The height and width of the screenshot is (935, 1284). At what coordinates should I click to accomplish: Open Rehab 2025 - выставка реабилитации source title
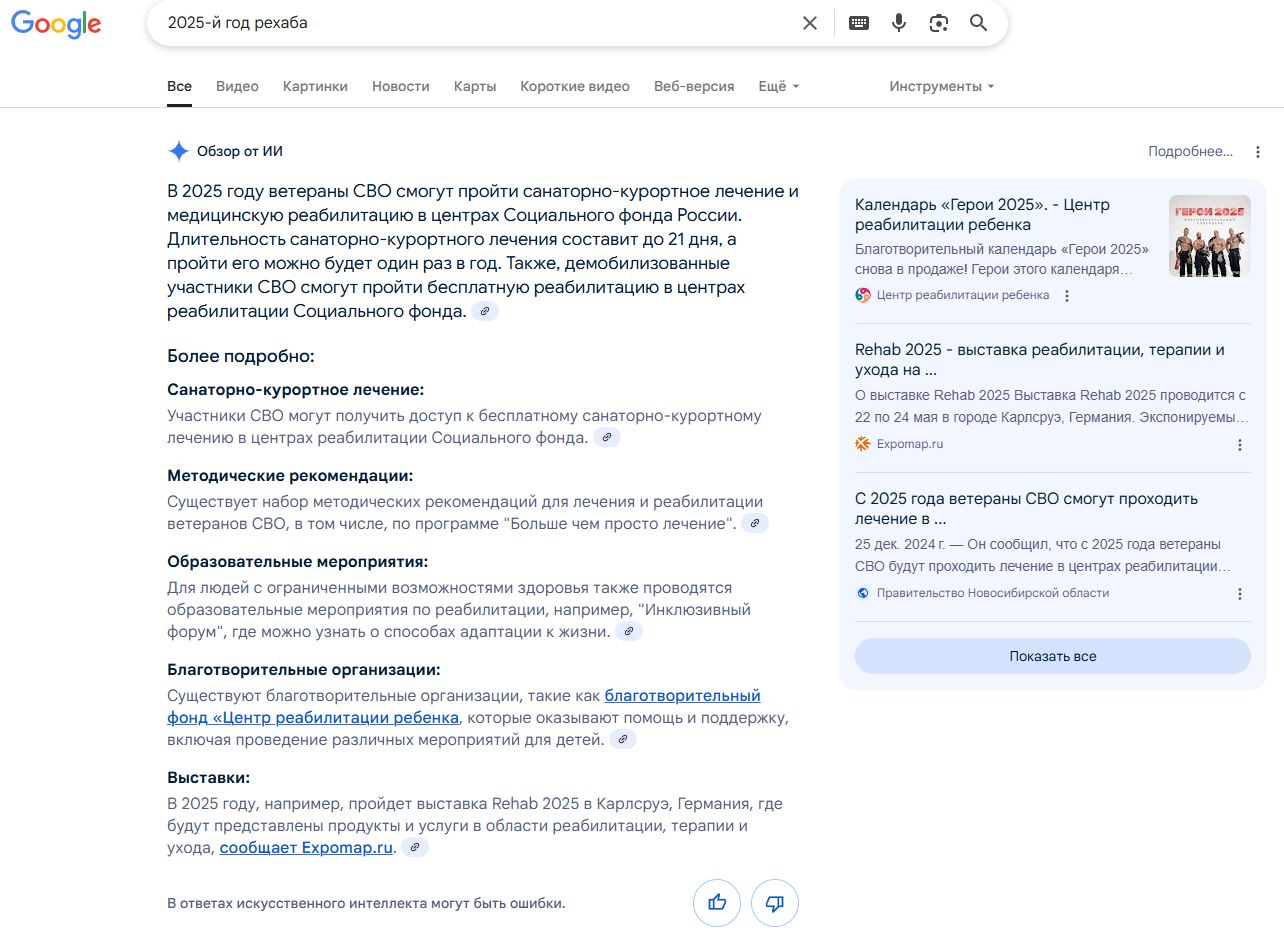coord(1040,360)
